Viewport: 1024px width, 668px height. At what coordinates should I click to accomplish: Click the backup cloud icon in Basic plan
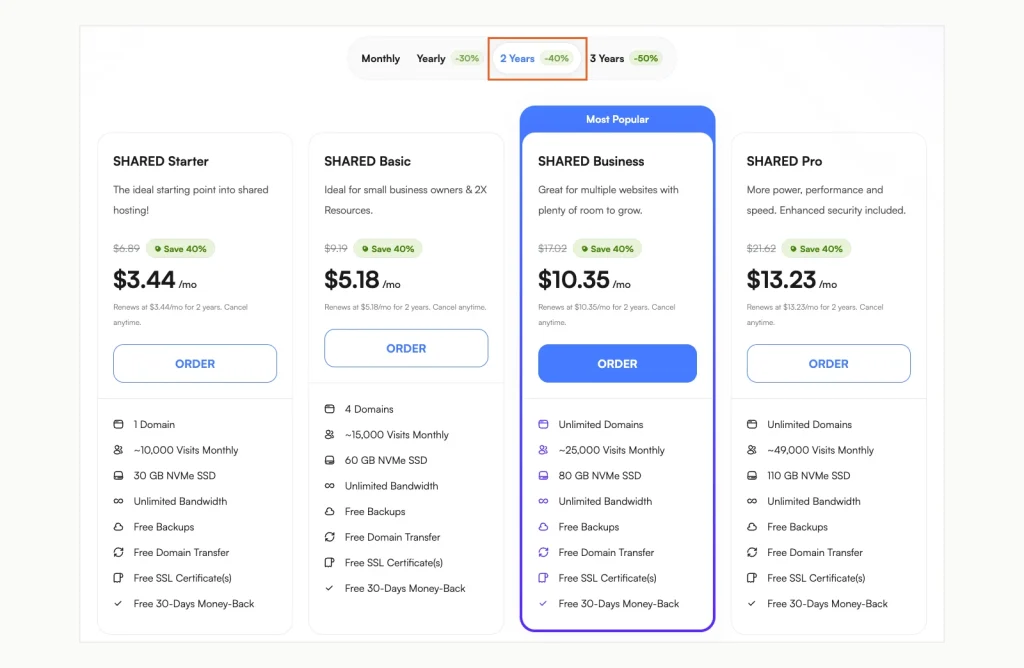pos(329,511)
